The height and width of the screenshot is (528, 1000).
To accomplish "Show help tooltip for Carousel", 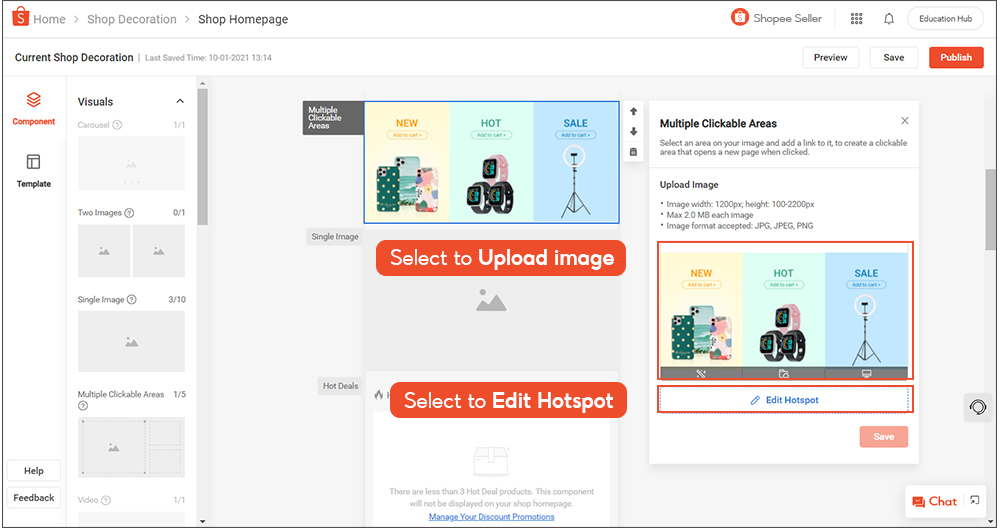I will pos(117,125).
